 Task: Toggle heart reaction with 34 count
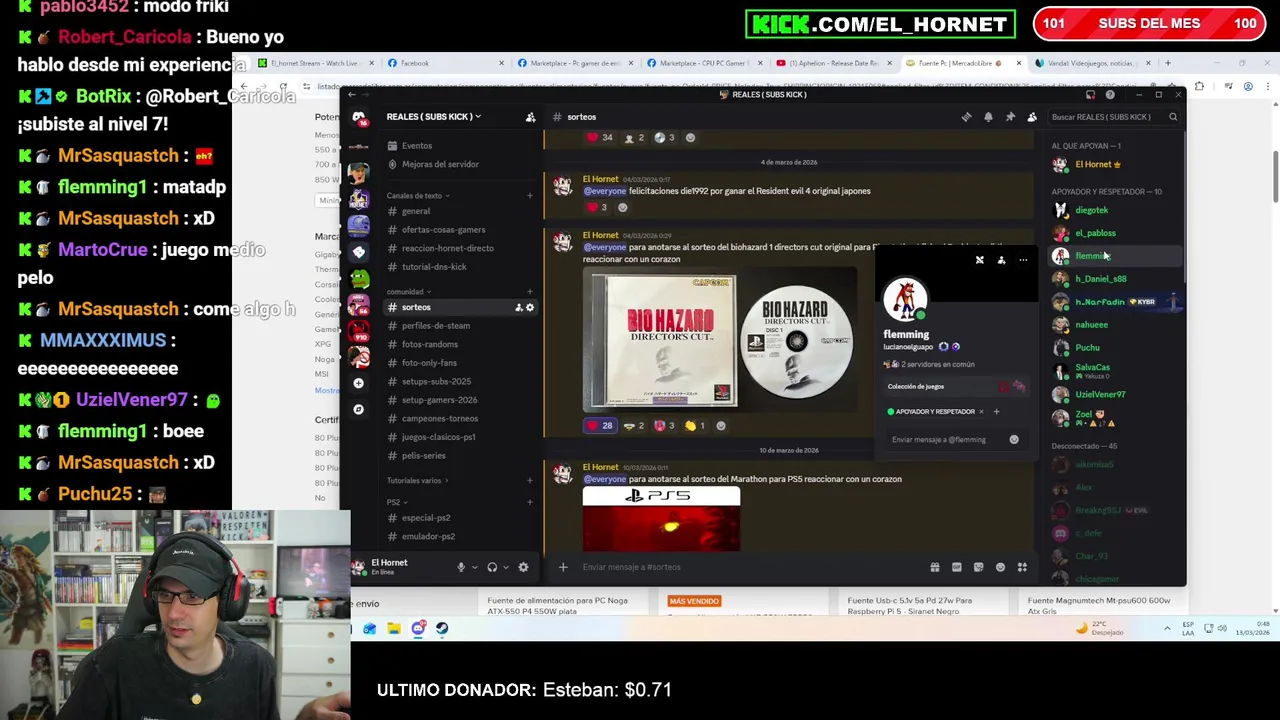pos(601,137)
